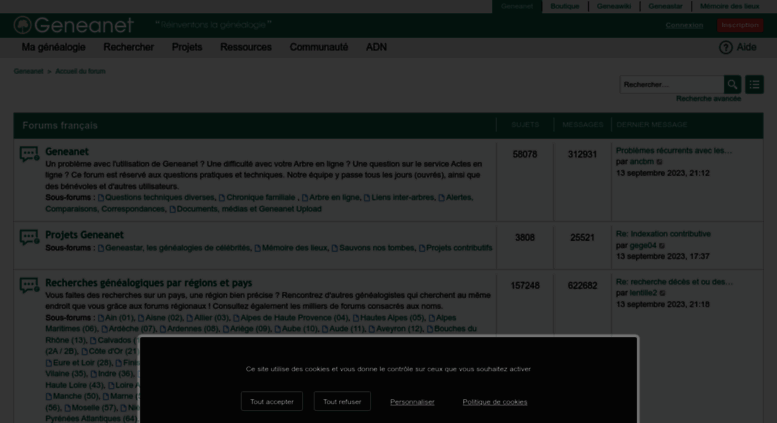
Task: Open Ressources menu
Action: (246, 47)
